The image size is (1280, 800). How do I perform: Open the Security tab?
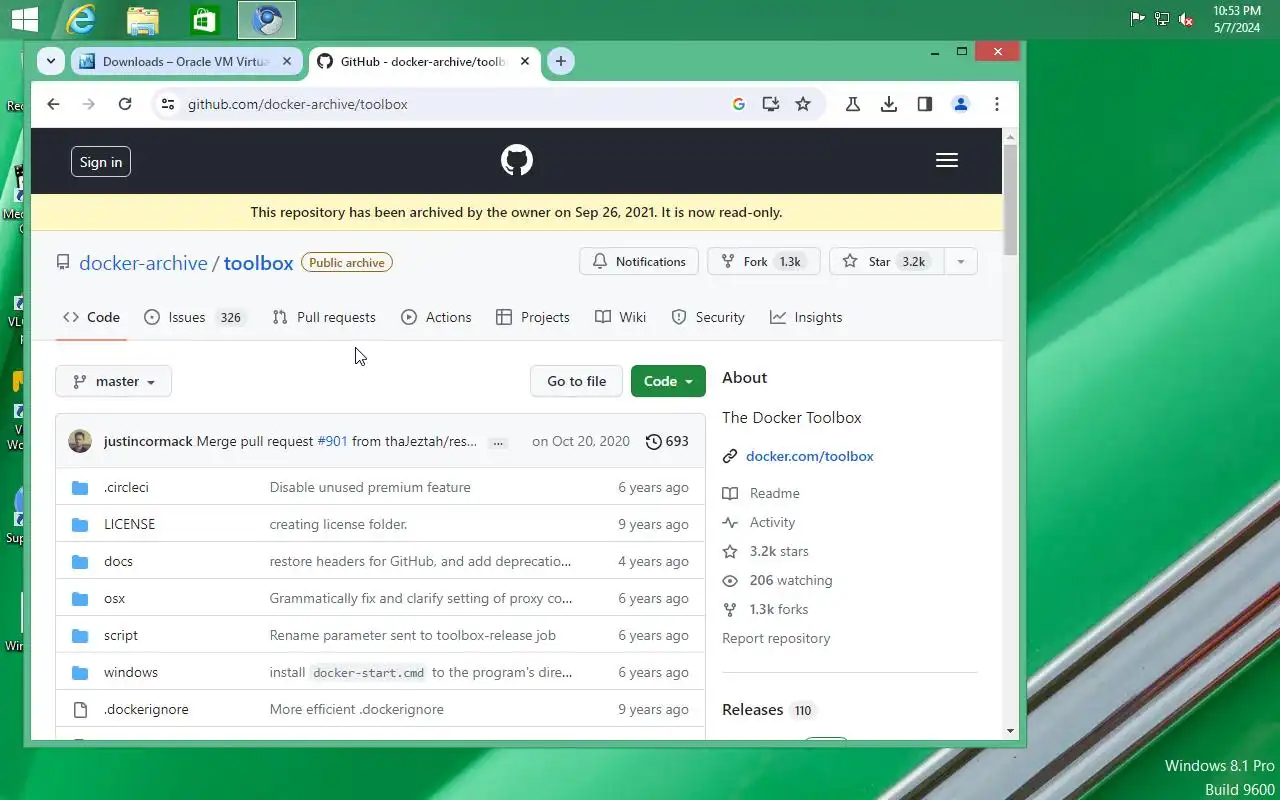(708, 317)
